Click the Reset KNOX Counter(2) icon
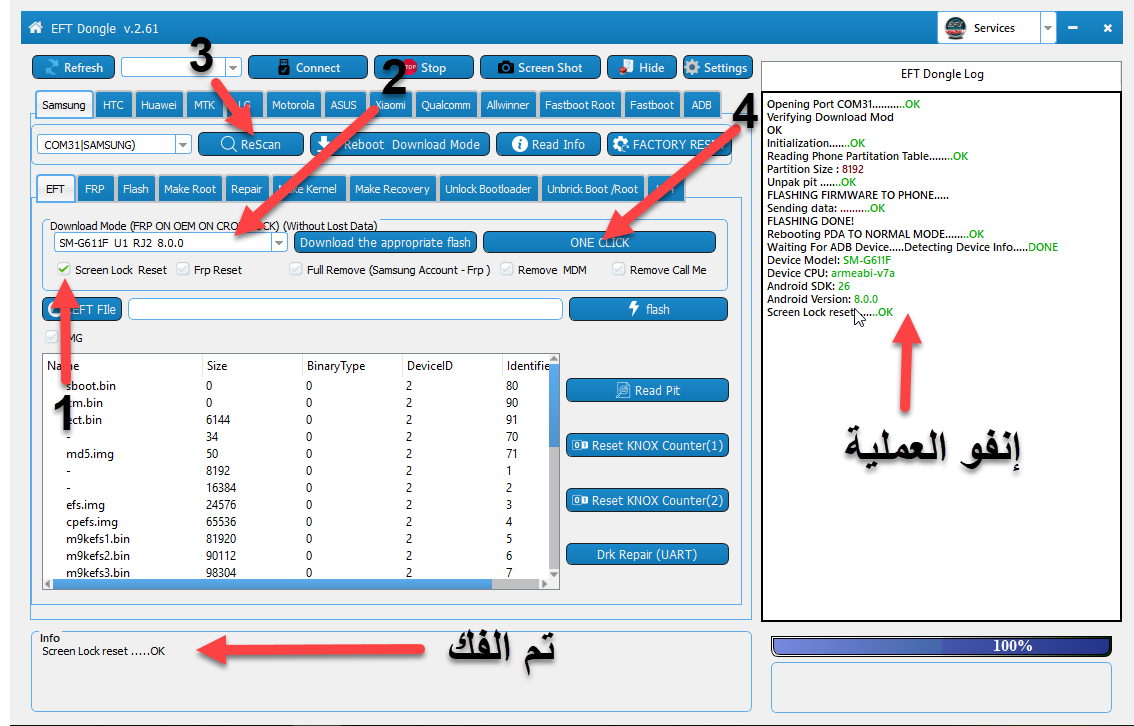Image resolution: width=1134 pixels, height=726 pixels. click(x=580, y=500)
